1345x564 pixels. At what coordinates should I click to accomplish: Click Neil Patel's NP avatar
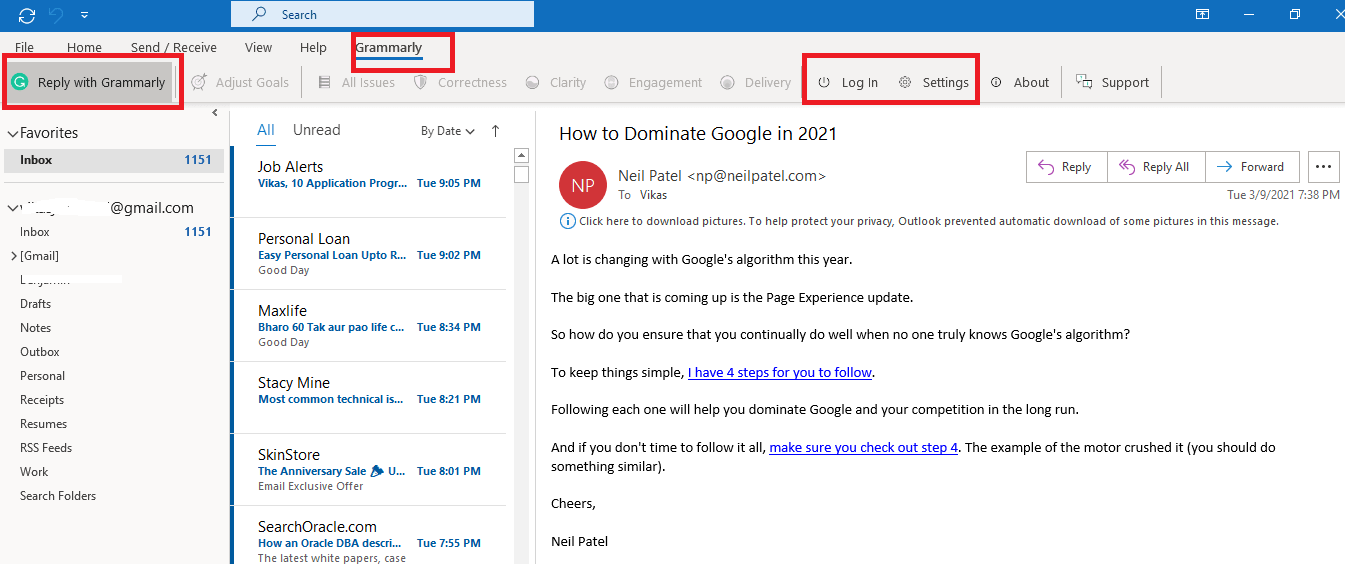pos(583,185)
